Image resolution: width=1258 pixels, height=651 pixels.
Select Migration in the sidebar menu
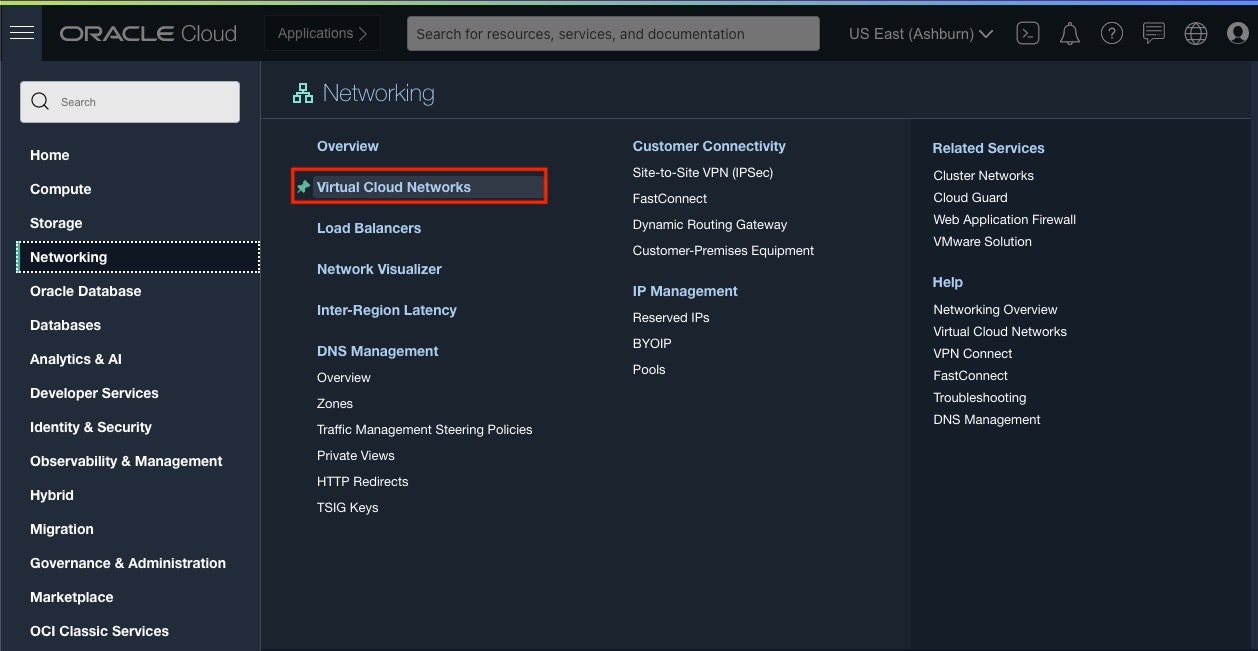[62, 529]
